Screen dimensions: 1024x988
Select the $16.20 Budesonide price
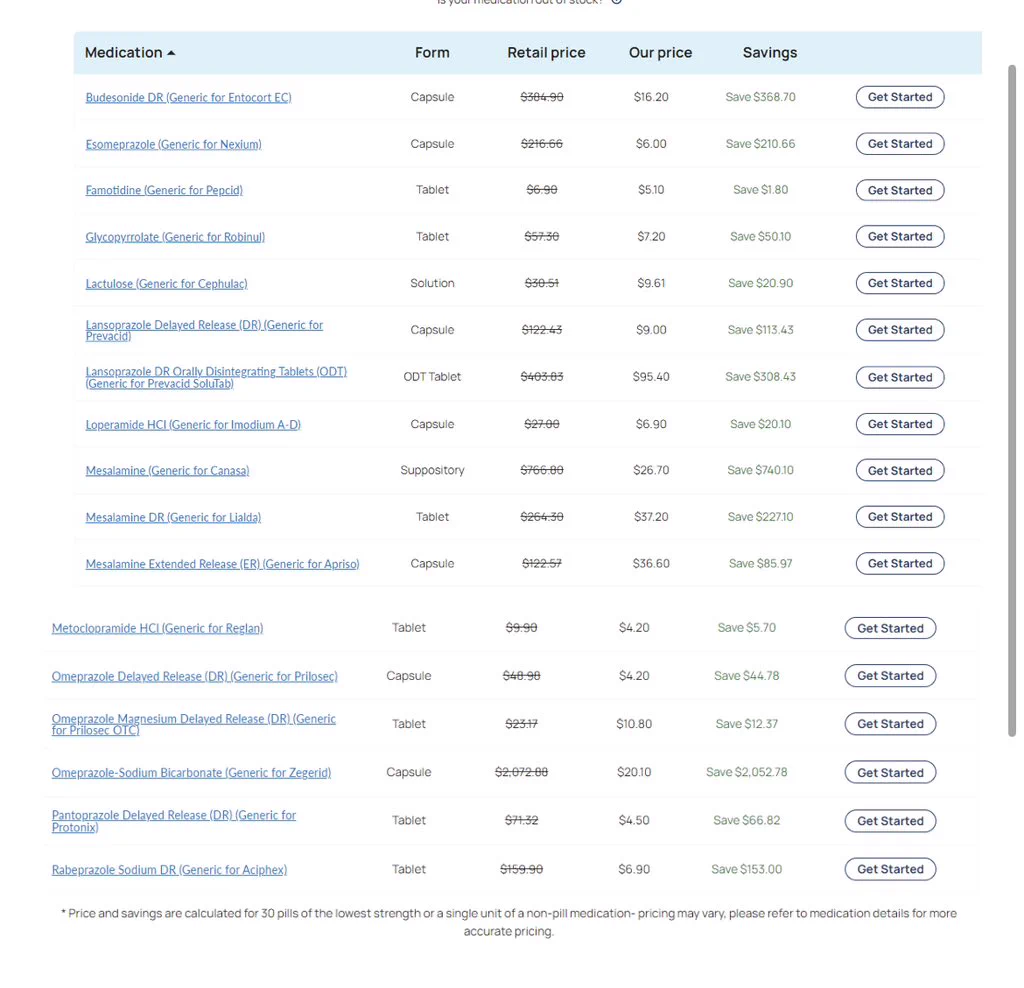(650, 97)
